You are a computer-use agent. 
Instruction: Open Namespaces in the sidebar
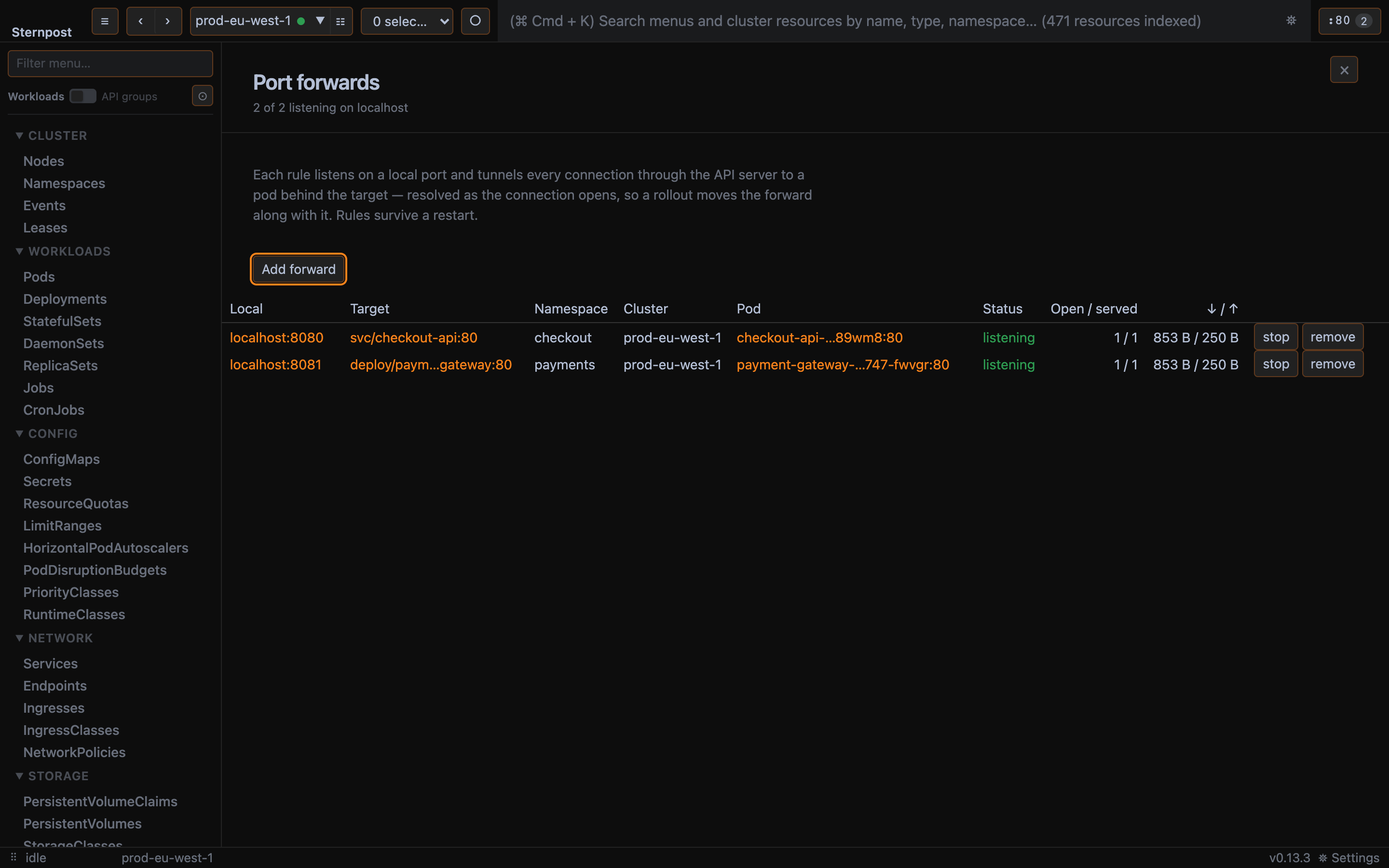(x=64, y=183)
